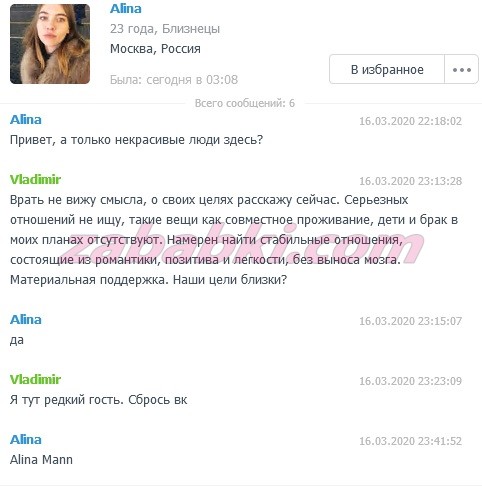Viewport: 482px width, 494px height.
Task: Click the 'Alina Mann' message text
Action: pos(41,460)
